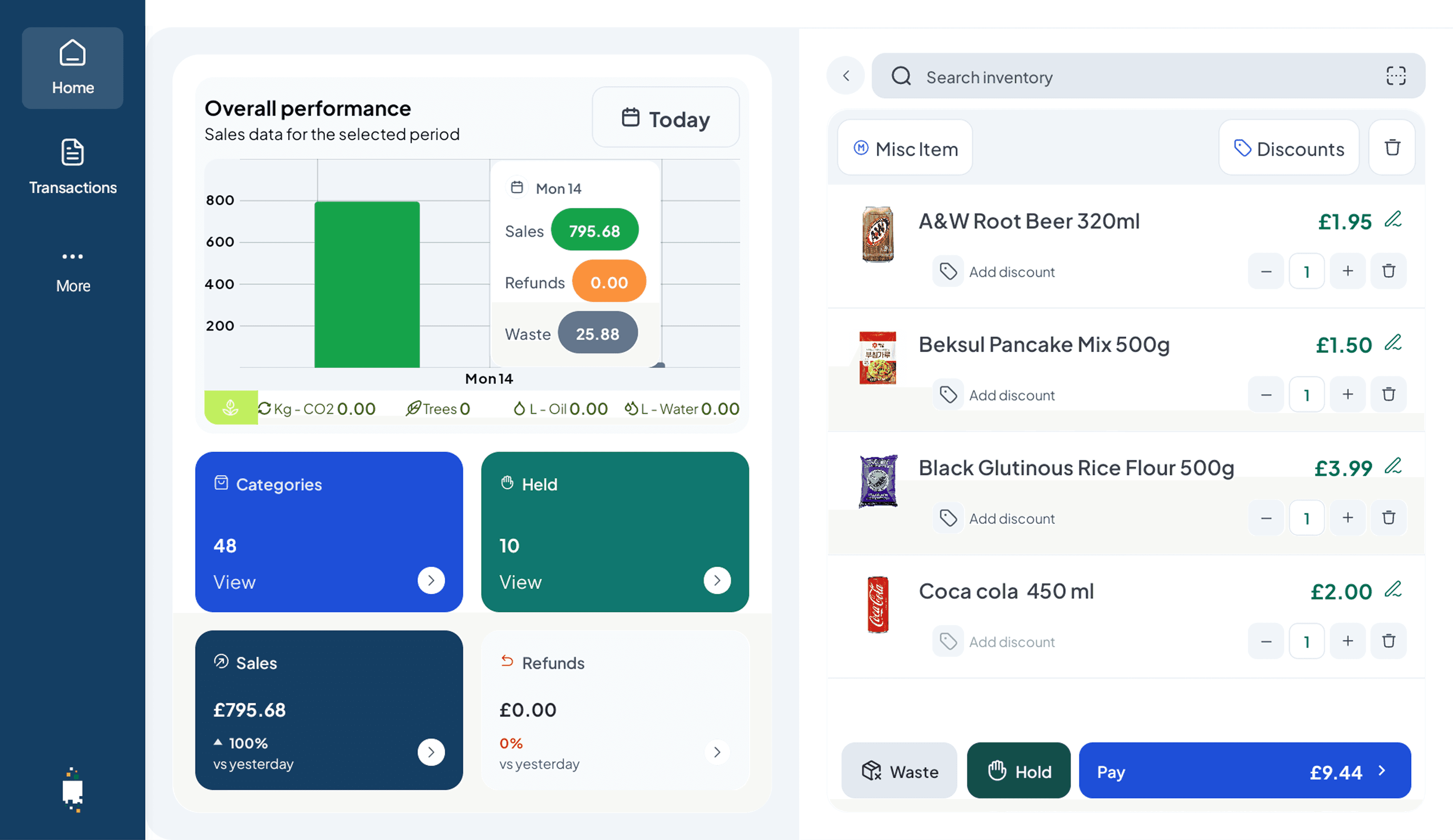Viewport: 1453px width, 840px height.
Task: Remove Beksul Pancake Mix from the basket
Action: (1388, 394)
